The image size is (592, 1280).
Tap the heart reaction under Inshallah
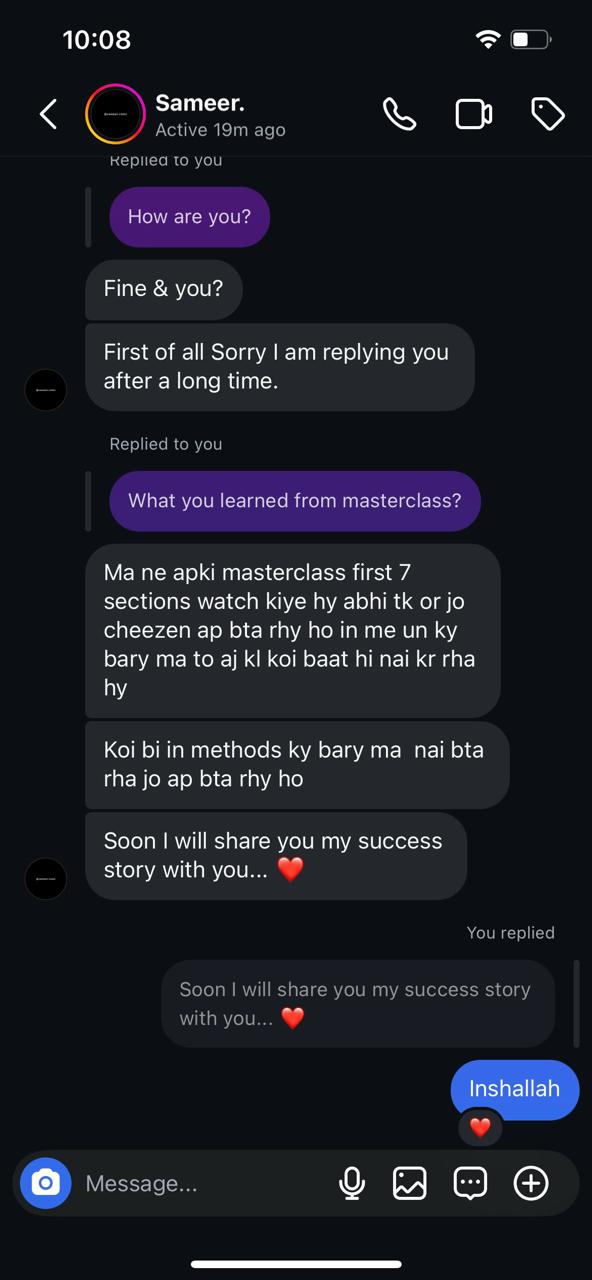[480, 1128]
